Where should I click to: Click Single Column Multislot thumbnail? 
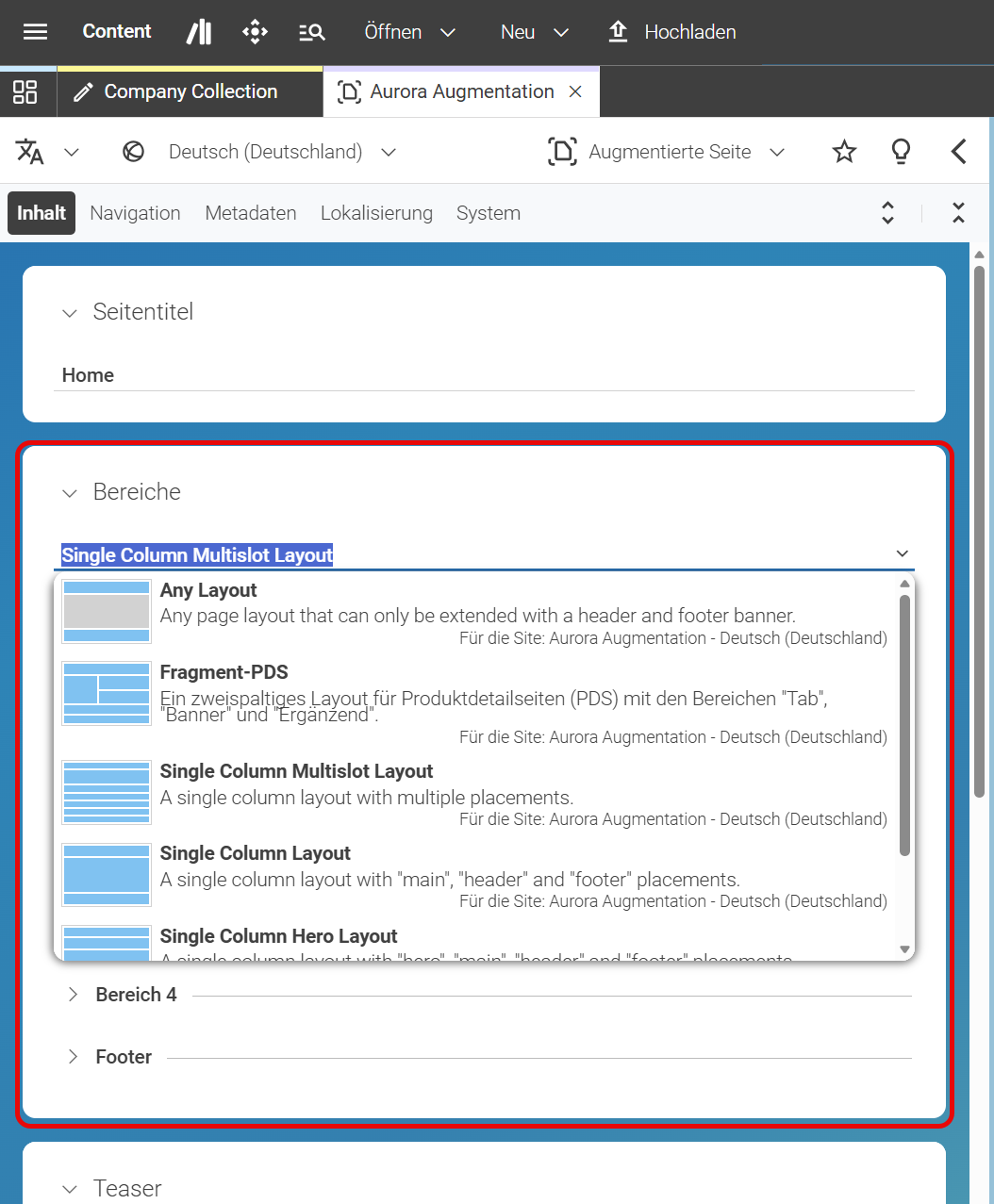click(107, 792)
